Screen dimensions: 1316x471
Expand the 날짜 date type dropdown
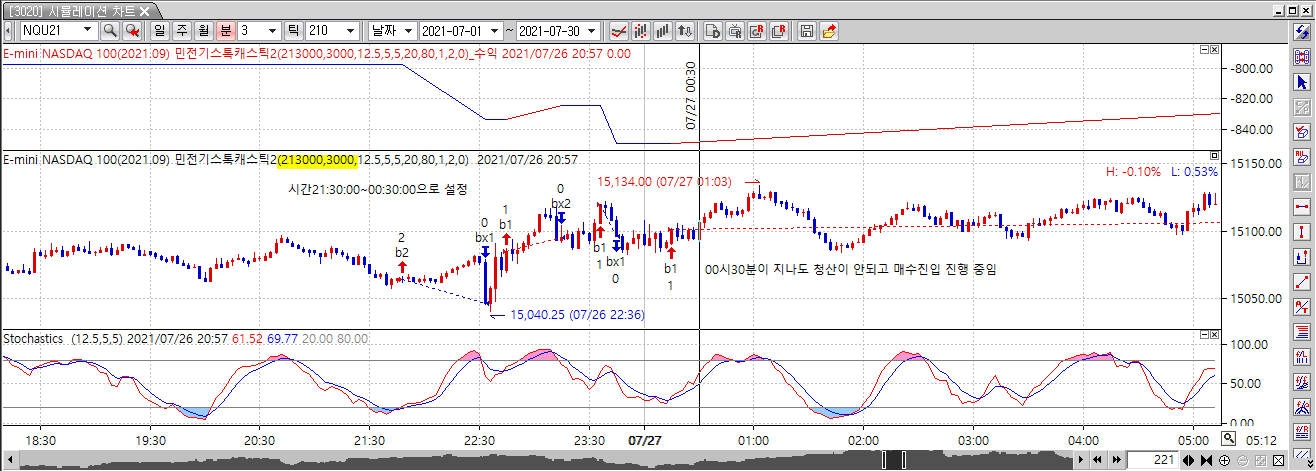point(407,31)
